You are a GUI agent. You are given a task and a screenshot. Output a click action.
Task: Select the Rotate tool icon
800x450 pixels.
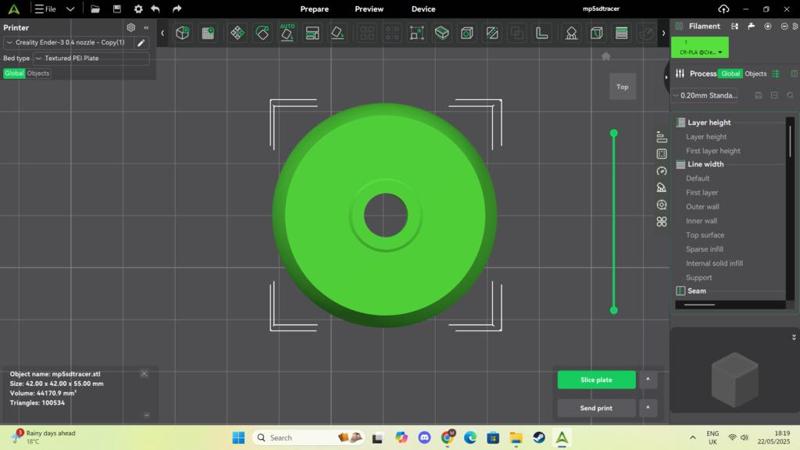[x=262, y=33]
